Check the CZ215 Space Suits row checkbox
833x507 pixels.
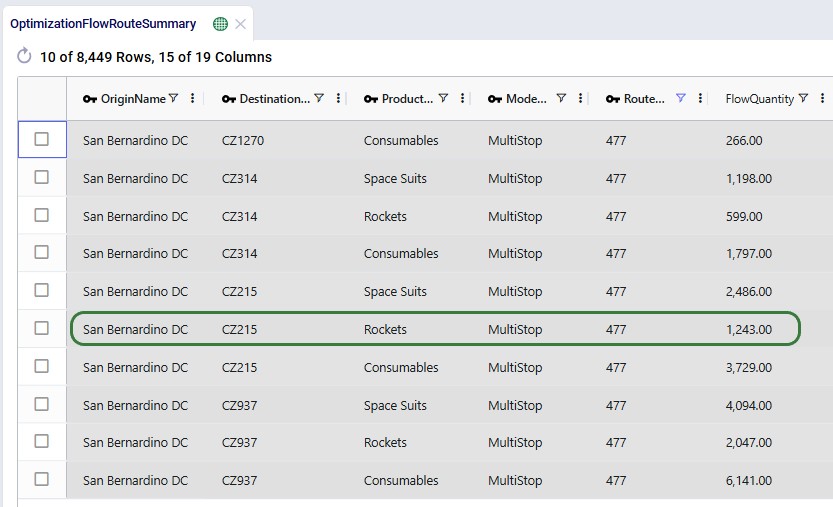click(x=41, y=290)
